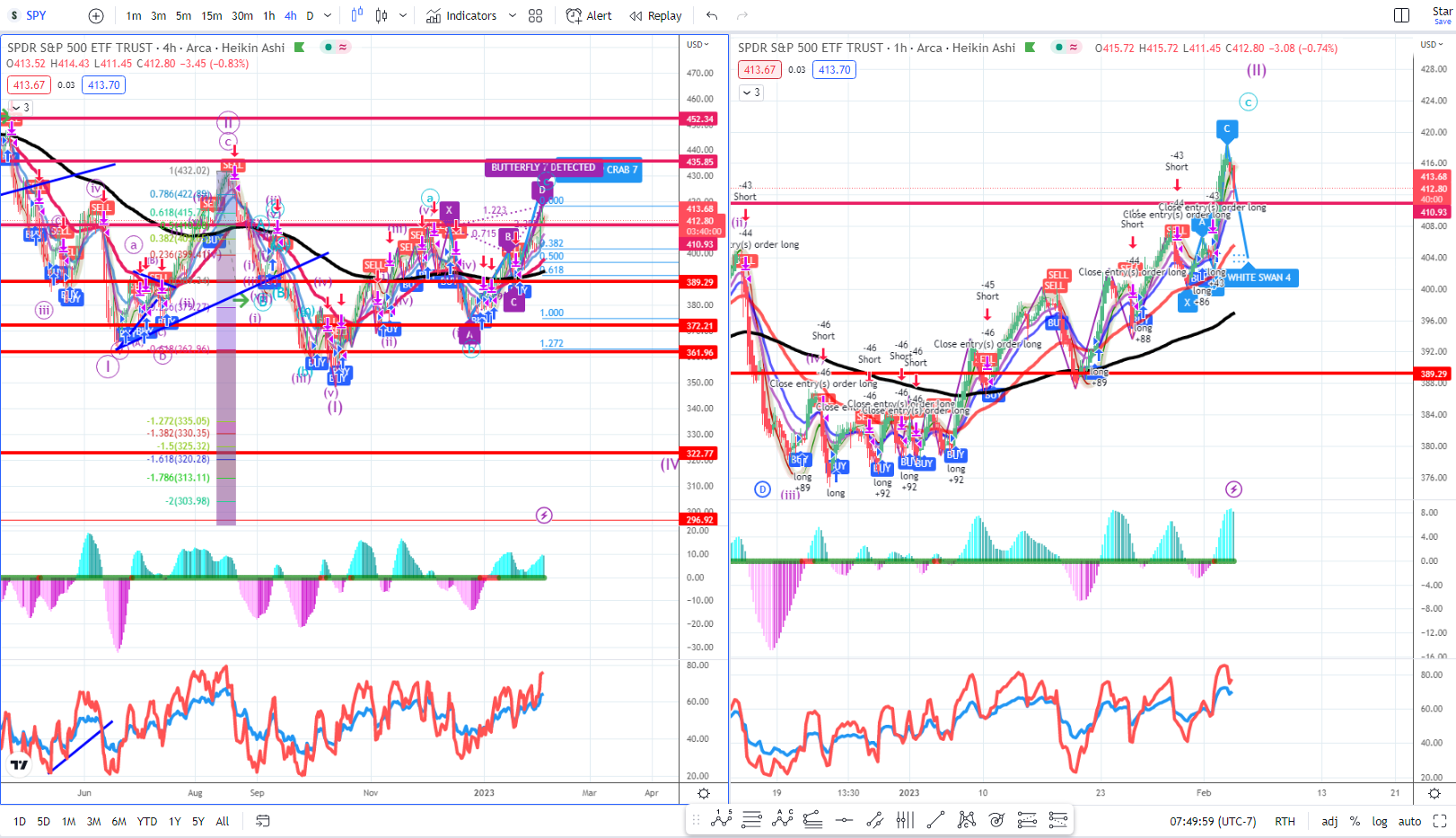Select the 4h timeframe
Image resolution: width=1456 pixels, height=838 pixels.
click(x=291, y=15)
